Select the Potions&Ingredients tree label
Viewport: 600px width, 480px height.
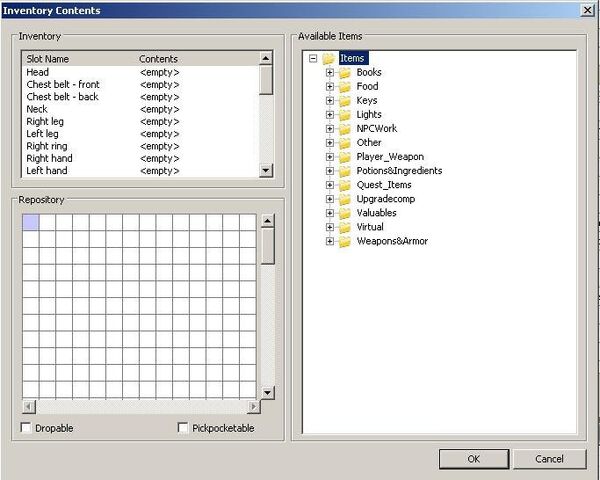[399, 171]
